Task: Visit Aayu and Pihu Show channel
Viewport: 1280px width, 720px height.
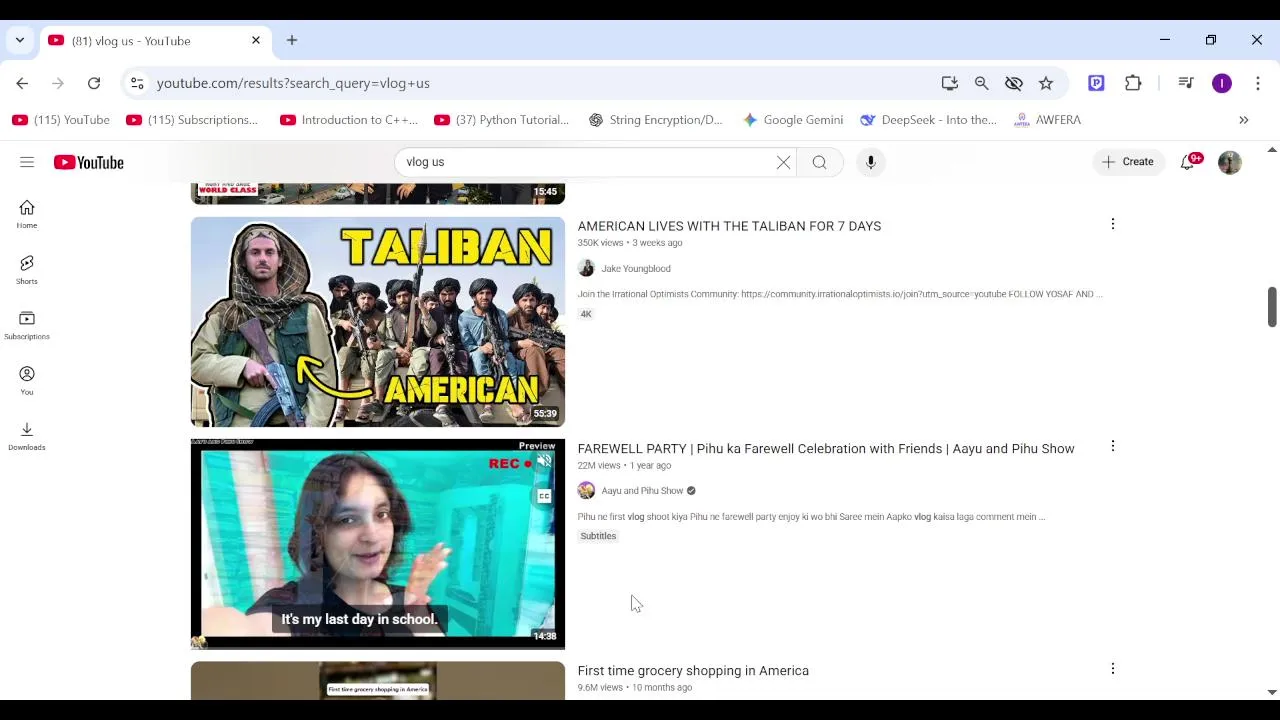Action: pos(642,490)
